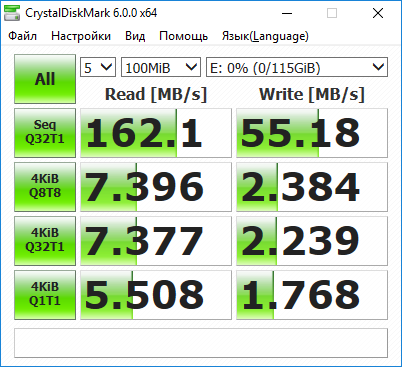Open the drive selector showing E: 0%
The width and height of the screenshot is (402, 367).
coord(297,67)
